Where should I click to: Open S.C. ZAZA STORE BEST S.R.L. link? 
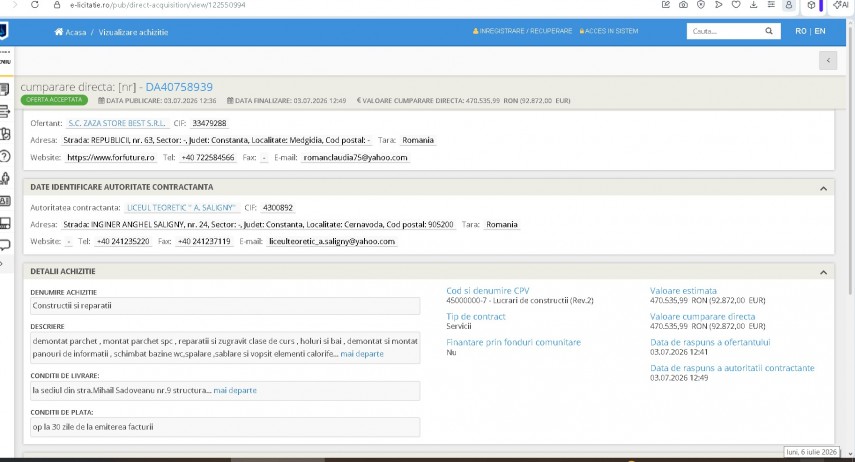tap(117, 123)
